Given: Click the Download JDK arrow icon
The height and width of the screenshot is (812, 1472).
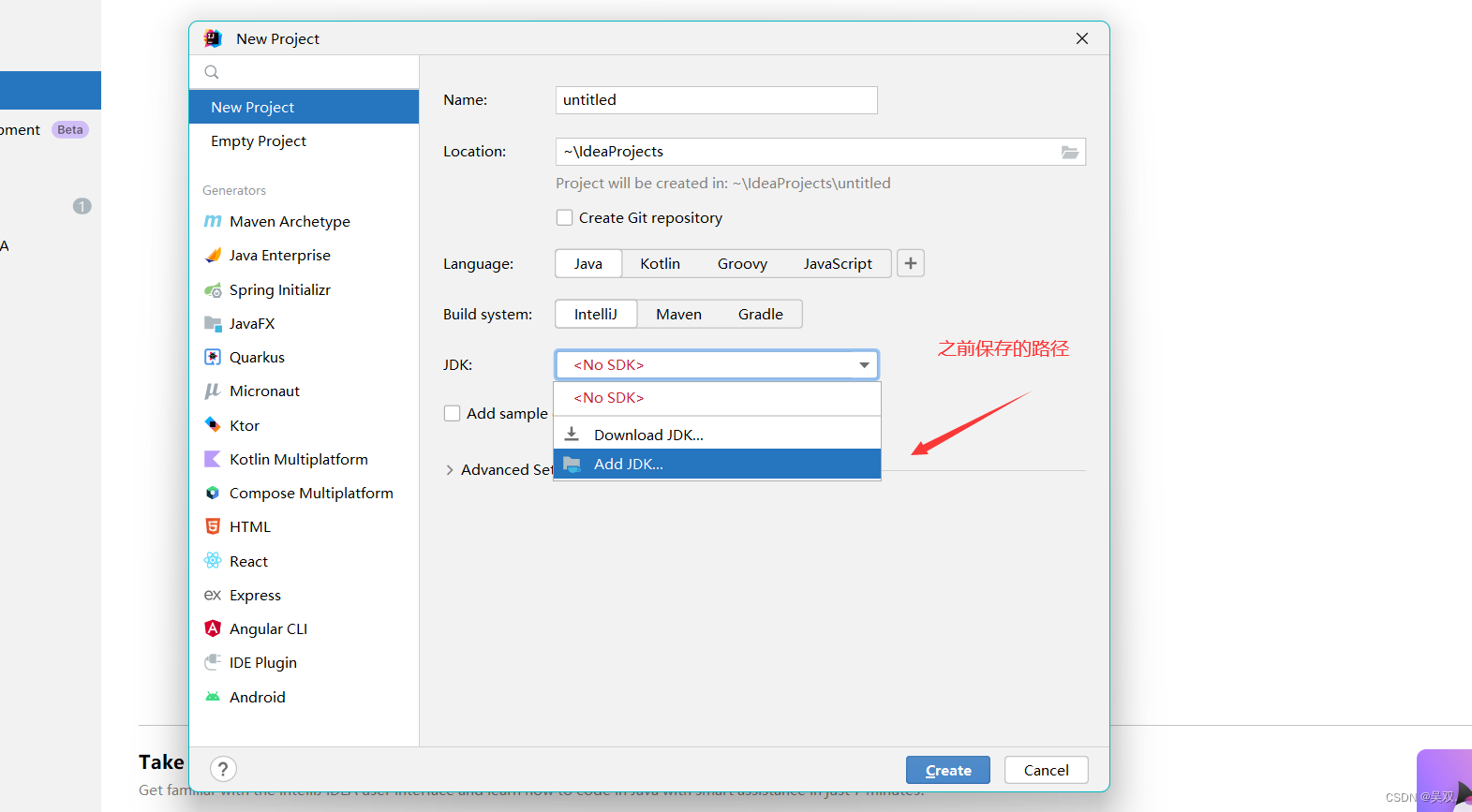Looking at the screenshot, I should coord(572,435).
